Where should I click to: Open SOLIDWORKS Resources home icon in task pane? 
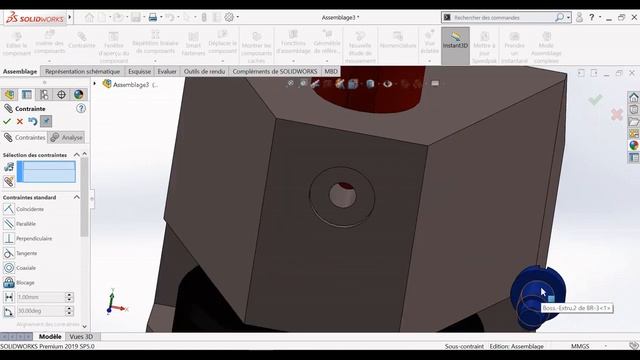pos(633,98)
